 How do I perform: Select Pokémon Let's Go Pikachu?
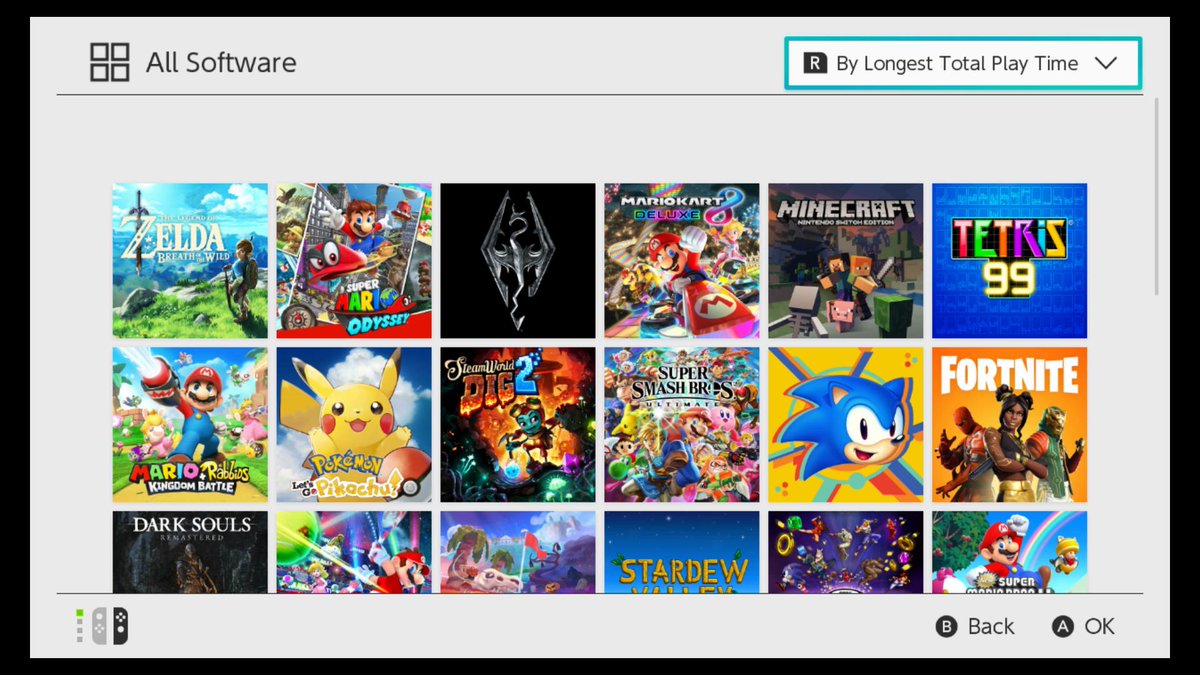point(354,424)
